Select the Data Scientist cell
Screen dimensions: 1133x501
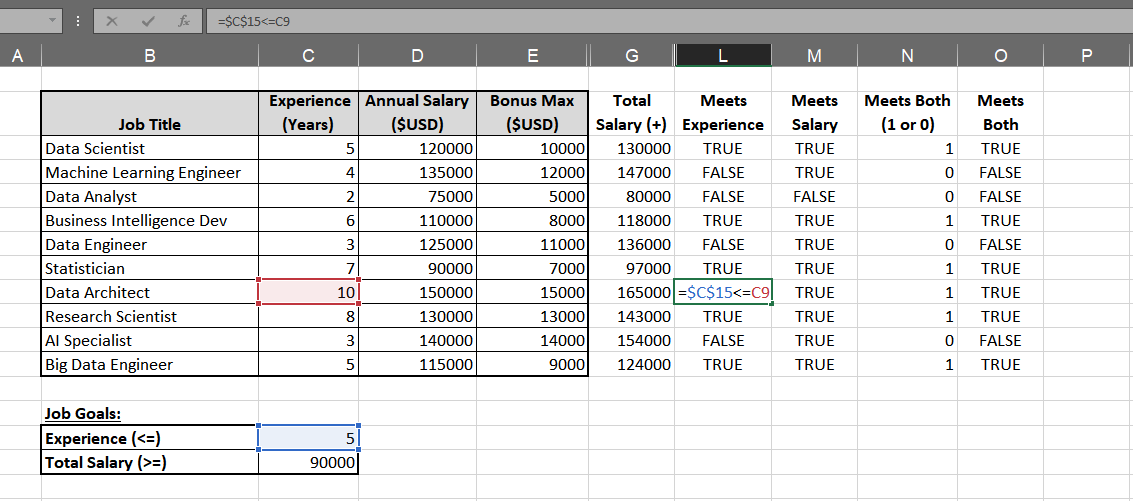pos(150,148)
